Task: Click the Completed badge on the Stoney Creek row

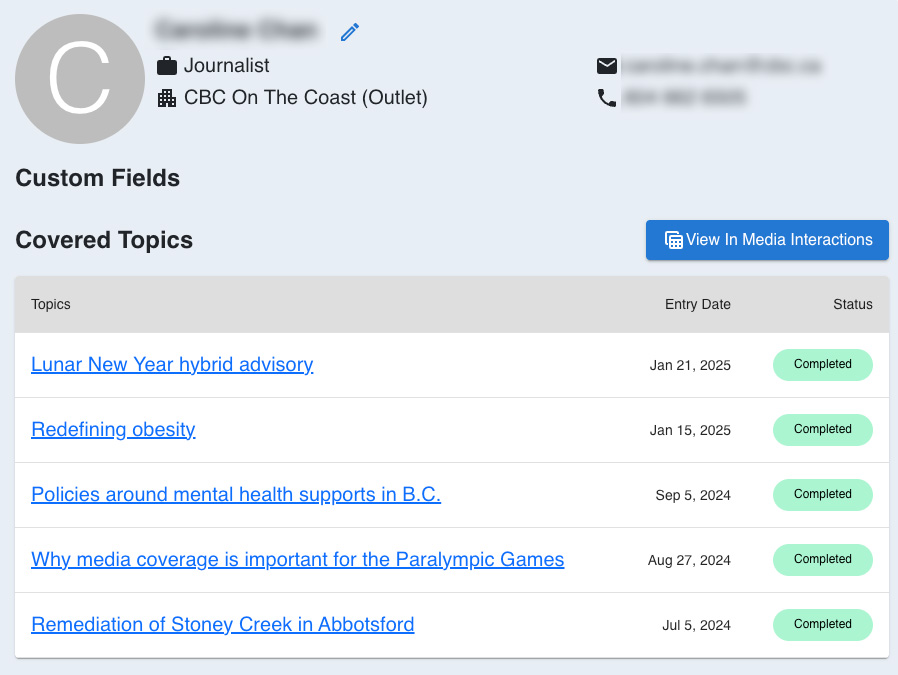Action: click(x=822, y=625)
